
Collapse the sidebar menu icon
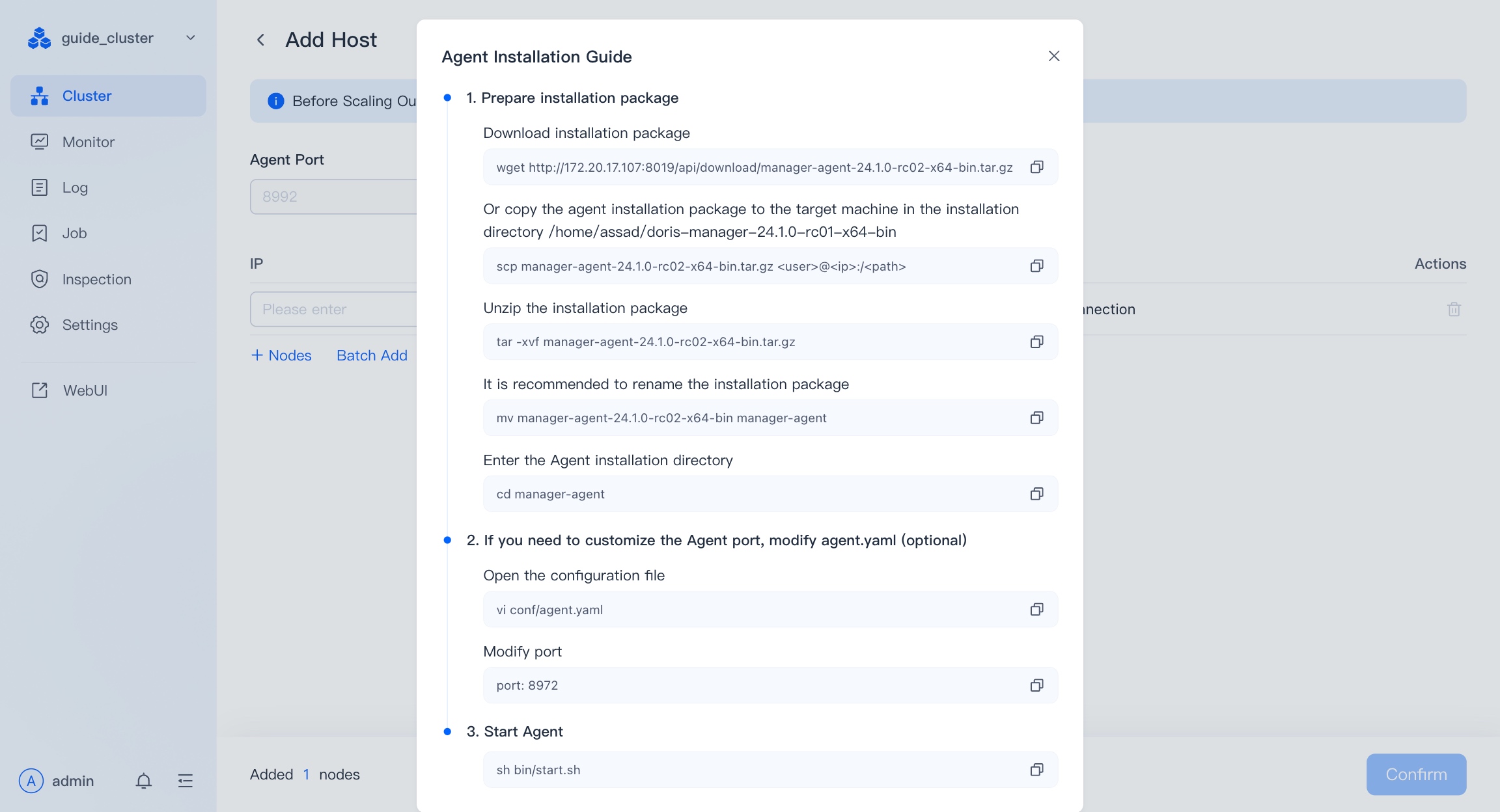[x=186, y=780]
